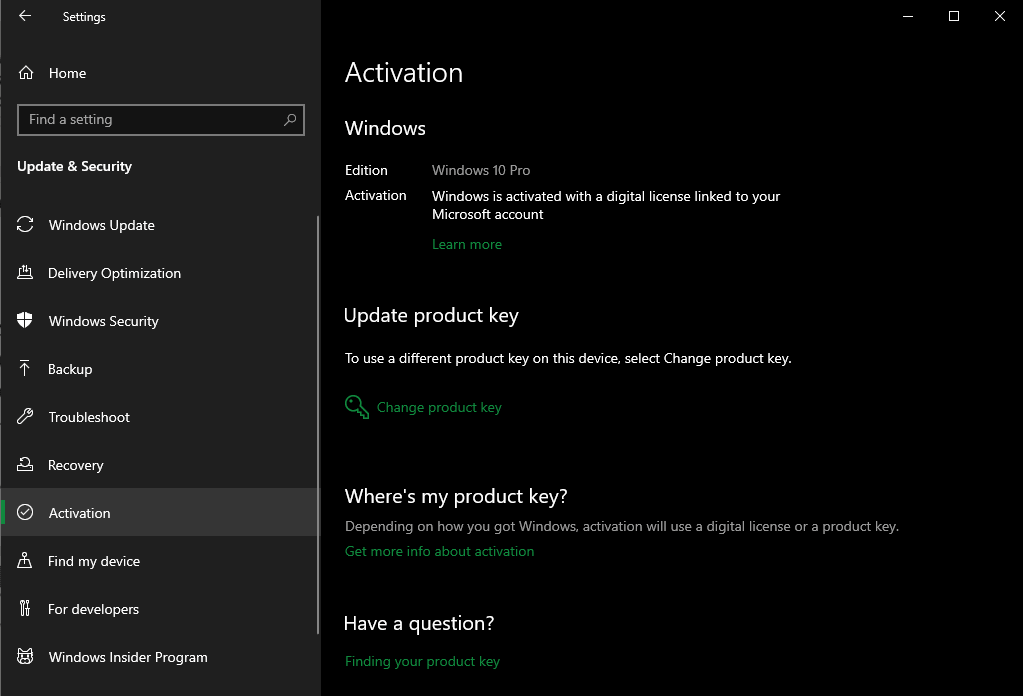Open Windows Update settings
The width and height of the screenshot is (1023, 696).
159,225
